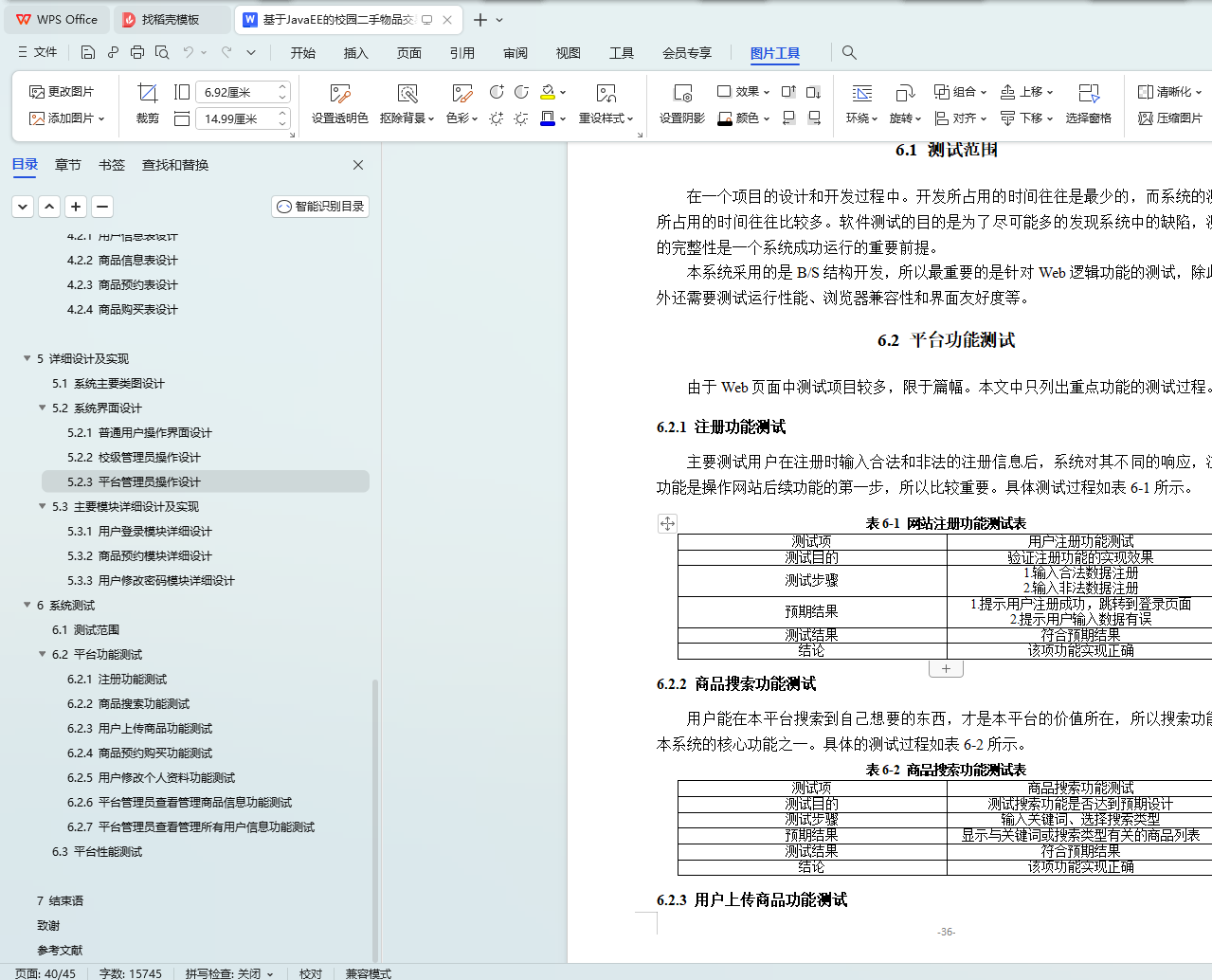1212x980 pixels.
Task: Switch to the 插入 ribbon tab
Action: pyautogui.click(x=356, y=53)
